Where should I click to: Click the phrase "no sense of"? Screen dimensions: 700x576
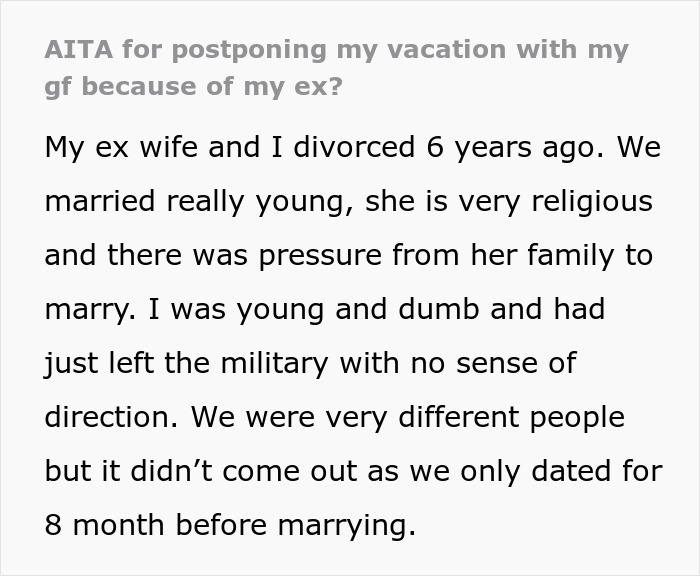click(x=490, y=363)
